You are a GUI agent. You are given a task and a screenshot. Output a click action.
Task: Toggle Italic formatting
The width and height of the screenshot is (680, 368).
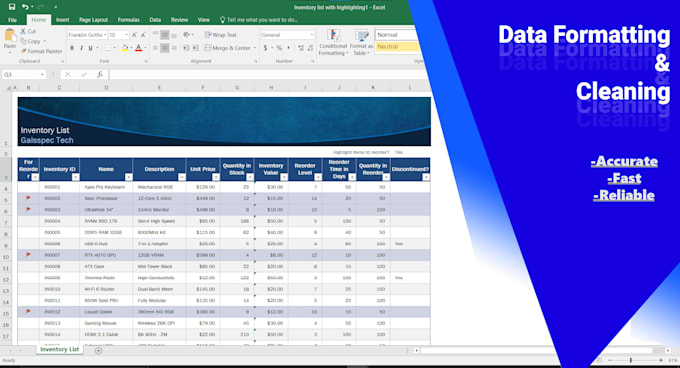coord(81,48)
